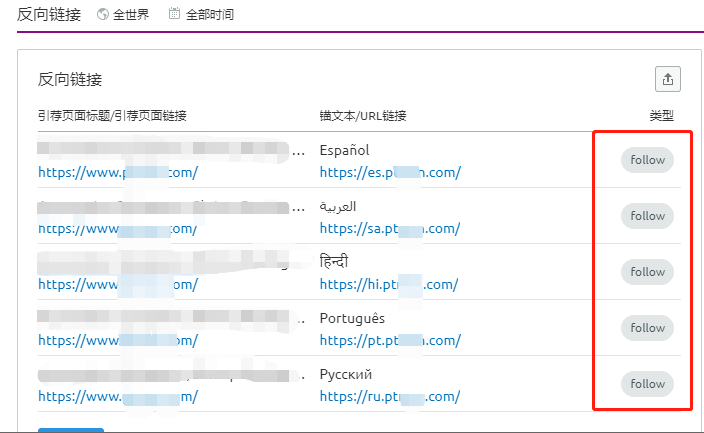Select the 反向链接 heading tab at top
Screen dimensions: 704x433
[x=51, y=14]
